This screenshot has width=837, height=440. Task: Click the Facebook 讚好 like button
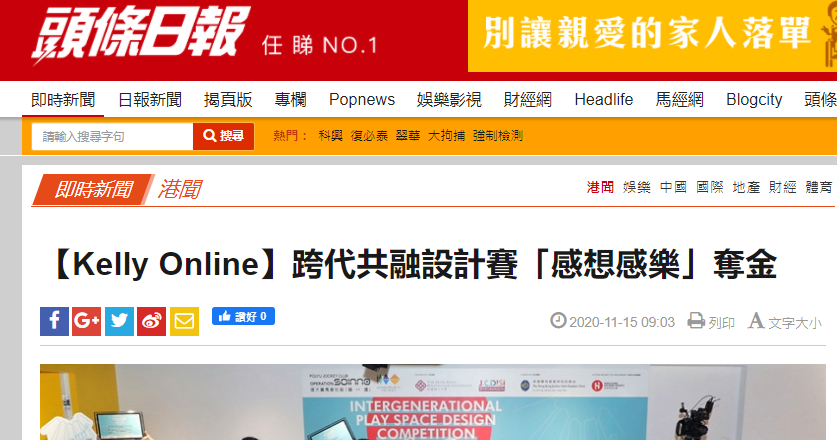click(x=243, y=316)
